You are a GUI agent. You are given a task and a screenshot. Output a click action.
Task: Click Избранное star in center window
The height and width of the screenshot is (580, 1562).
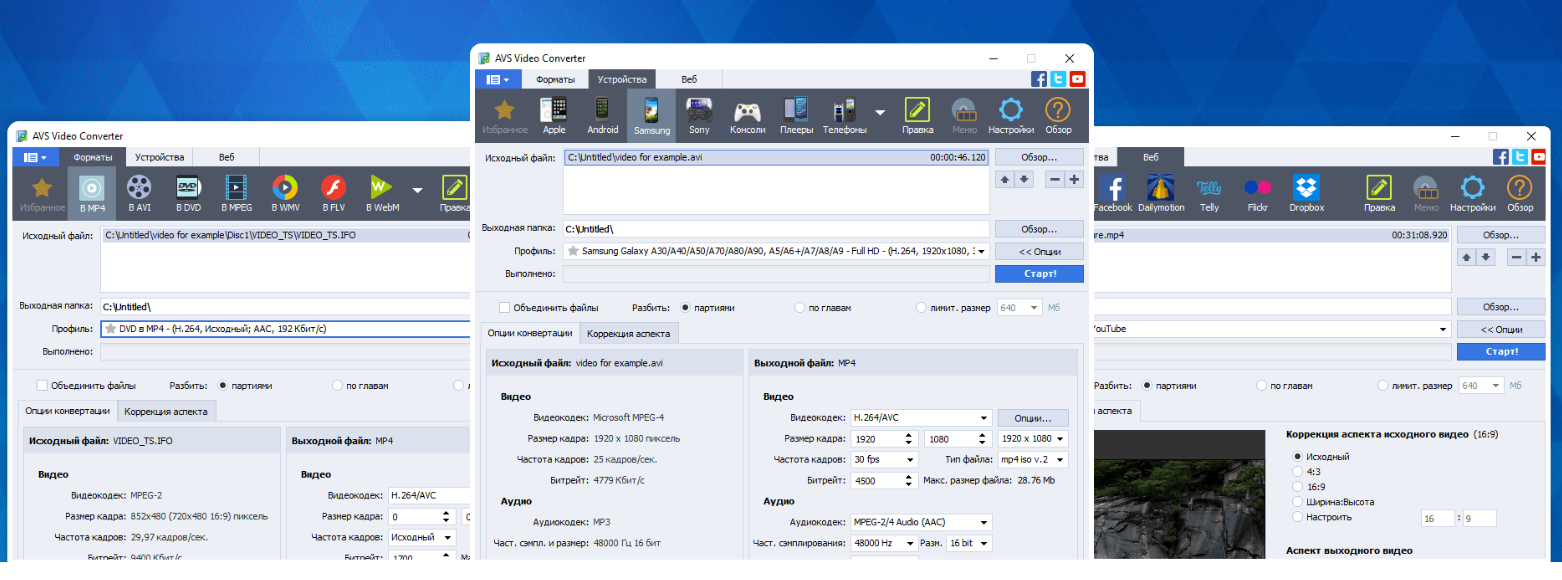click(x=504, y=116)
